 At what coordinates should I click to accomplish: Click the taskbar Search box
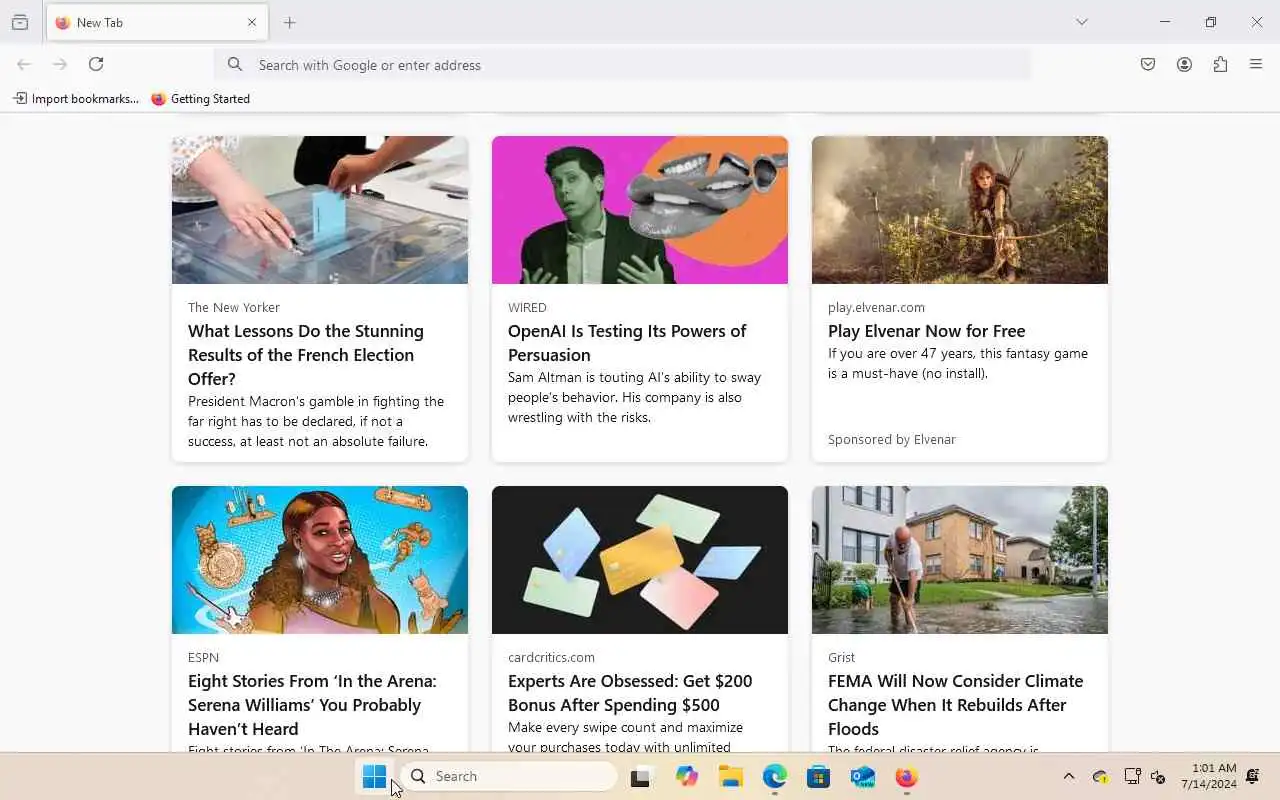510,776
